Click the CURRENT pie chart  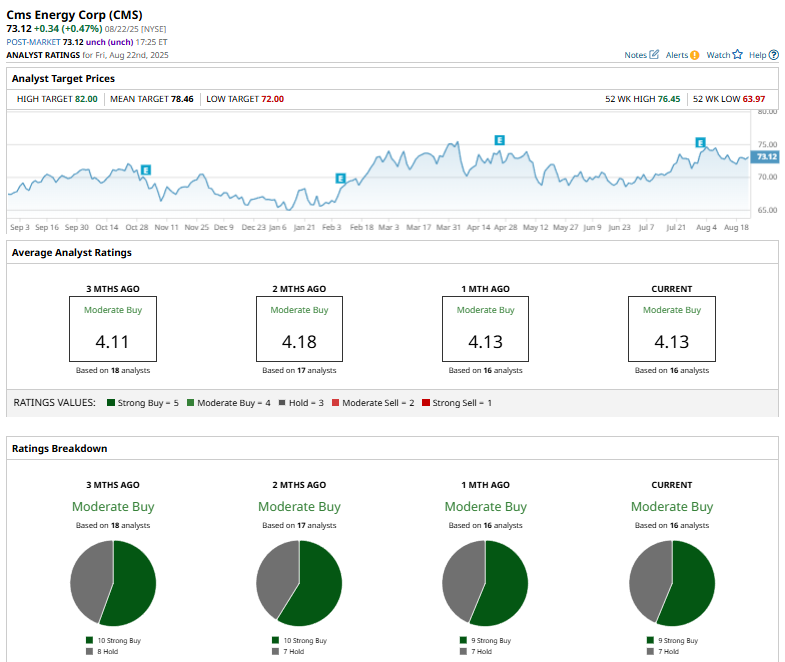[672, 583]
